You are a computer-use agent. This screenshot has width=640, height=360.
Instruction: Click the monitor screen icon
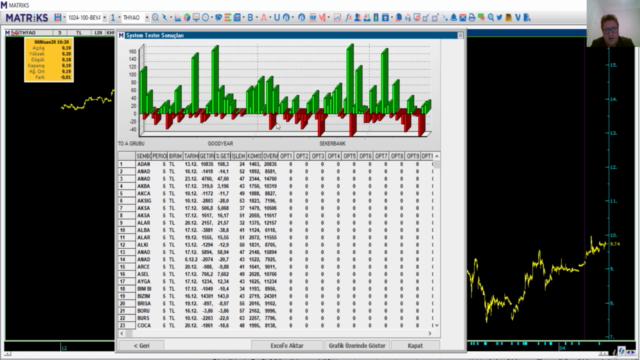pos(196,18)
